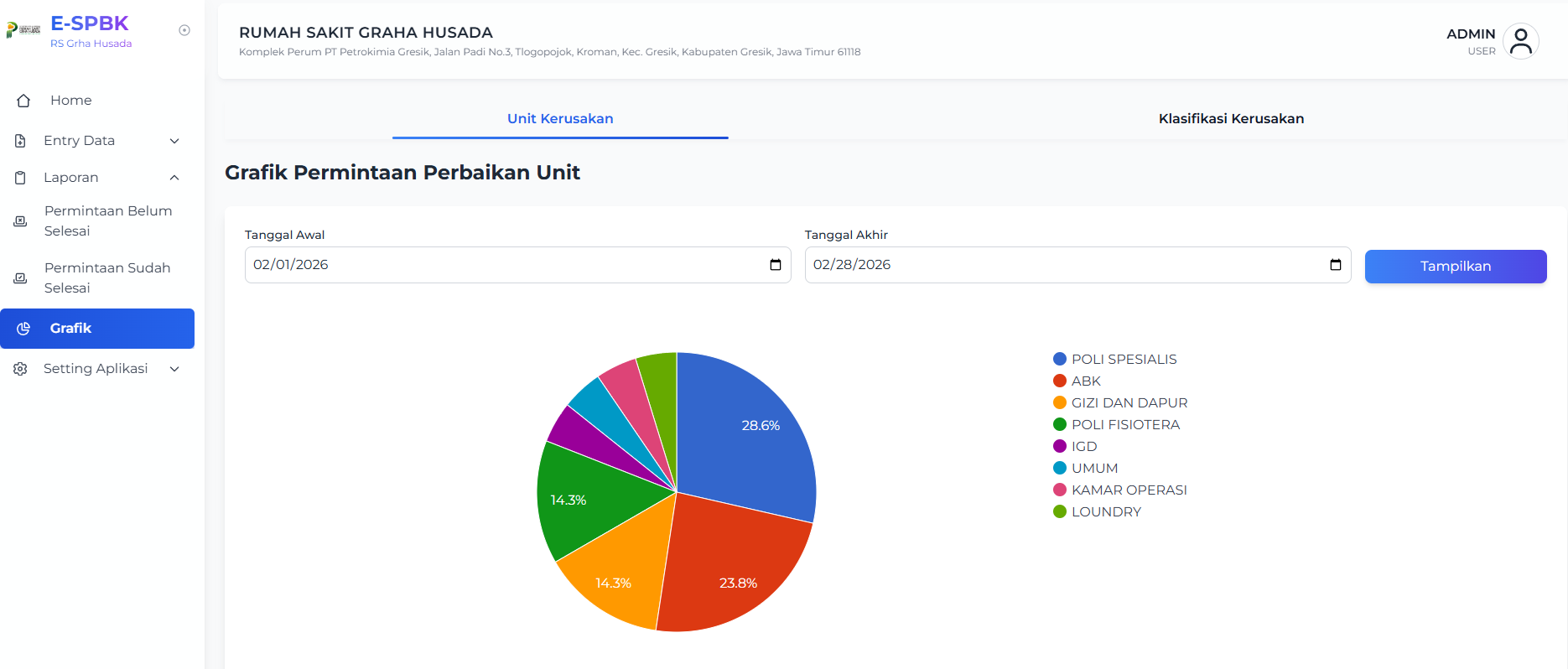The height and width of the screenshot is (669, 1568).
Task: Click the admin user avatar icon
Action: [1520, 41]
